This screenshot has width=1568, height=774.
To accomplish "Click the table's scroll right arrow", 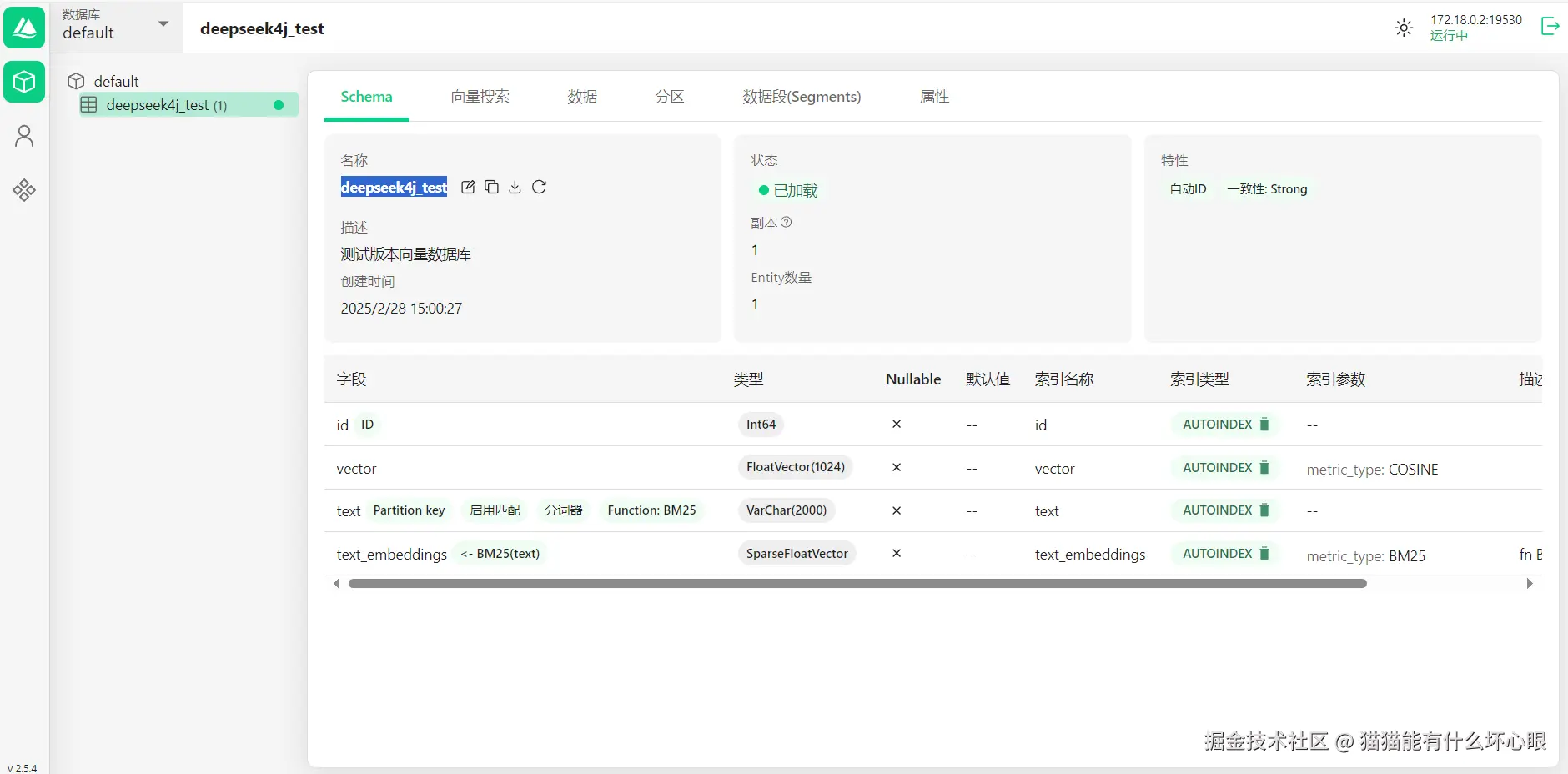I will [x=1530, y=584].
